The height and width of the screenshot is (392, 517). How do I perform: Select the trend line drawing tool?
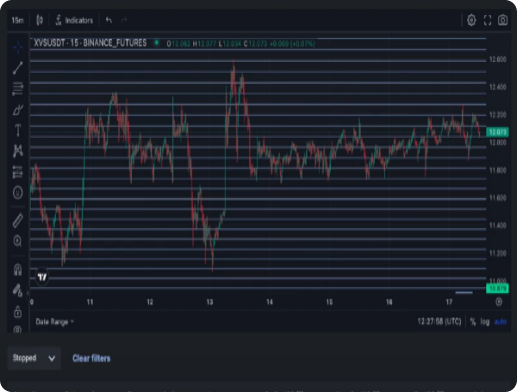click(18, 68)
